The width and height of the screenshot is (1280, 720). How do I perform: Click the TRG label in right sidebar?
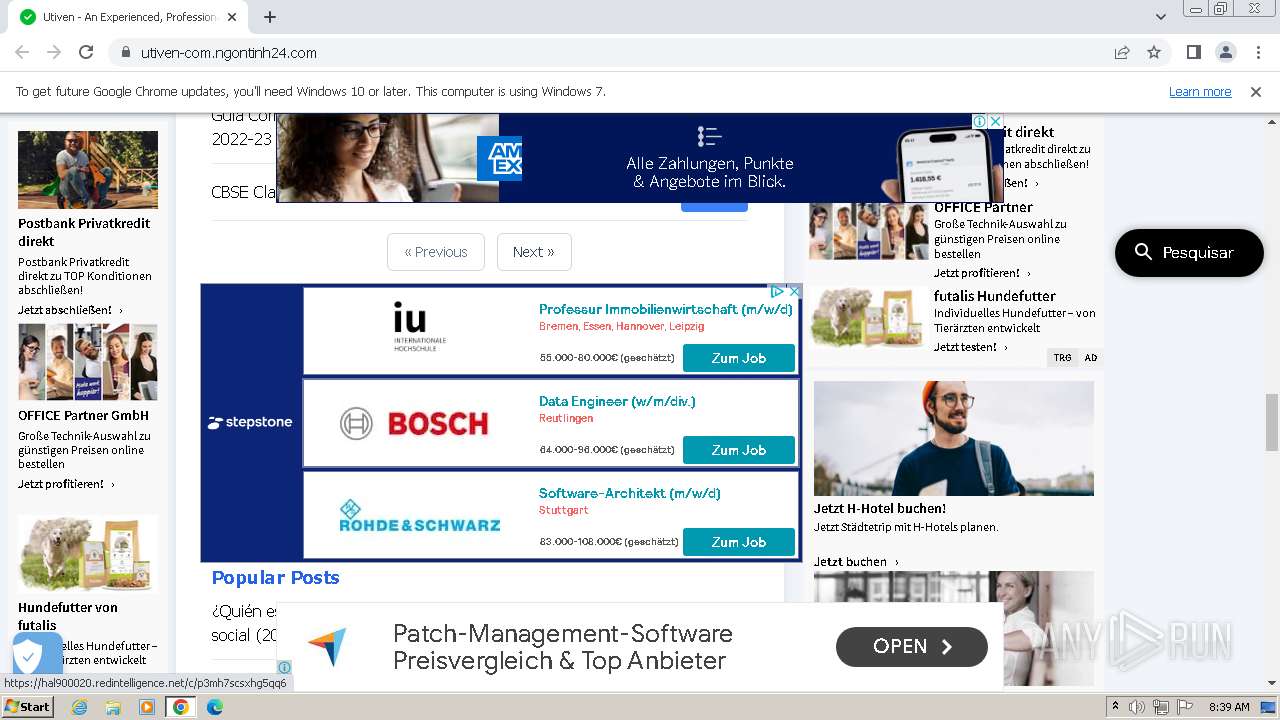1062,357
